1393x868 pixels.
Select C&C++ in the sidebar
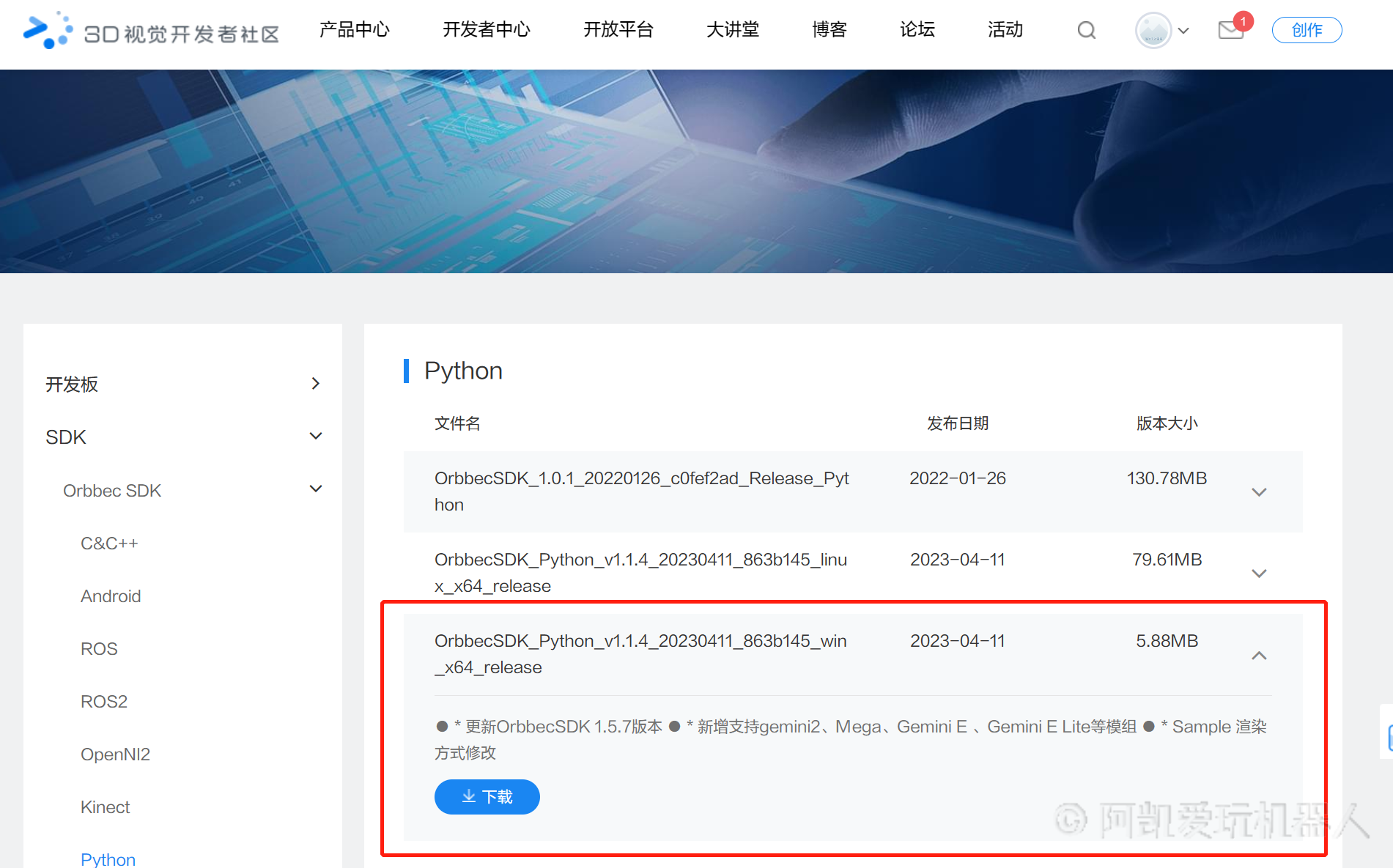click(x=109, y=544)
